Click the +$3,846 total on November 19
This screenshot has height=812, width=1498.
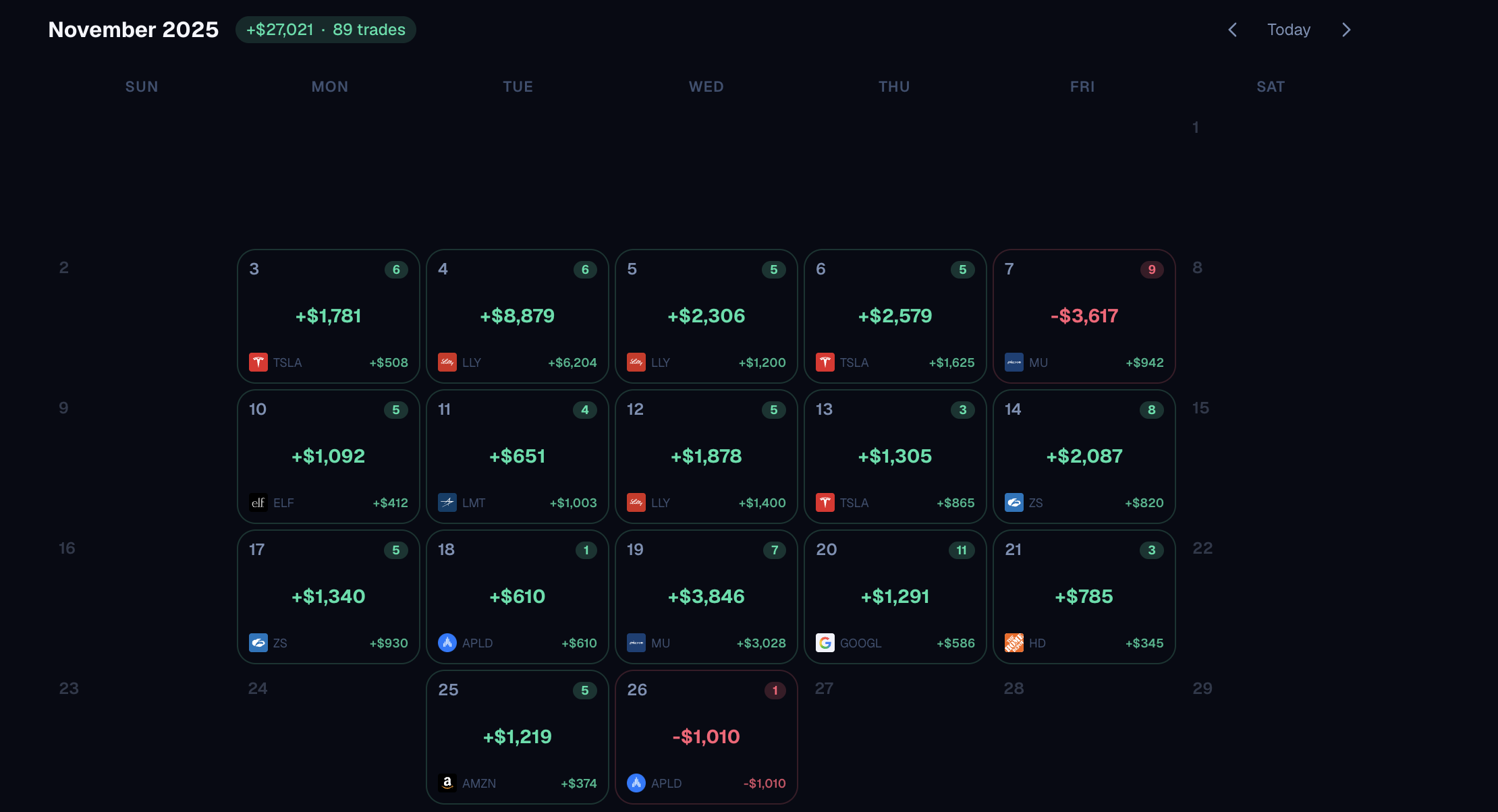pos(706,596)
